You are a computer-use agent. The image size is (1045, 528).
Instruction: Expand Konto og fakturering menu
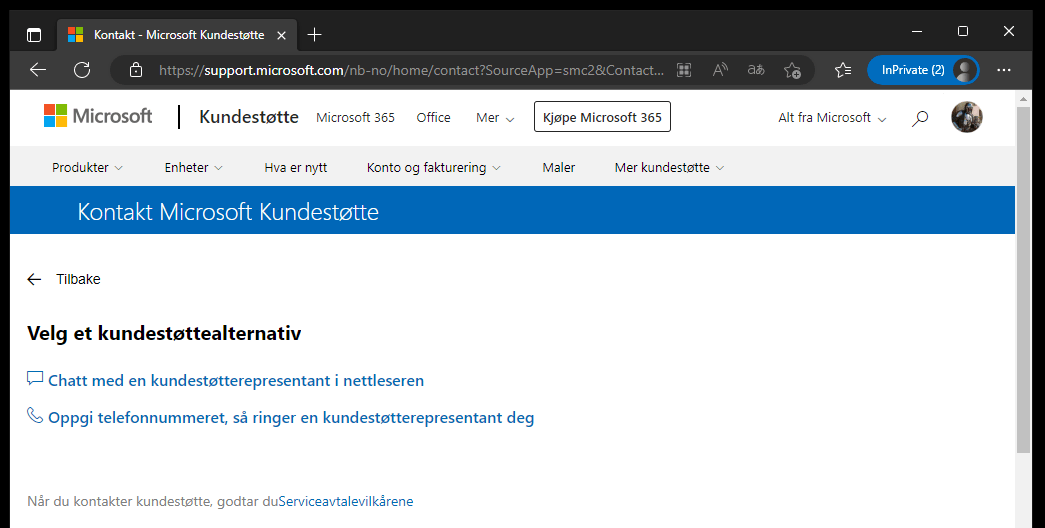click(x=433, y=167)
